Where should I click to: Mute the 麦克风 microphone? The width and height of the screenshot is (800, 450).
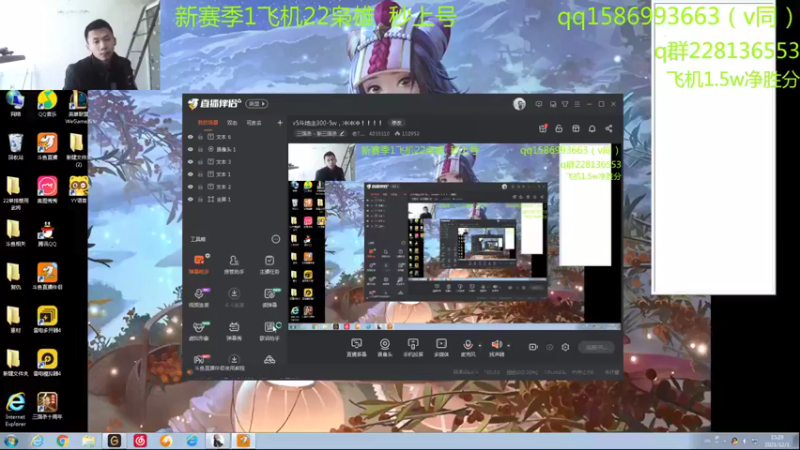pyautogui.click(x=468, y=347)
